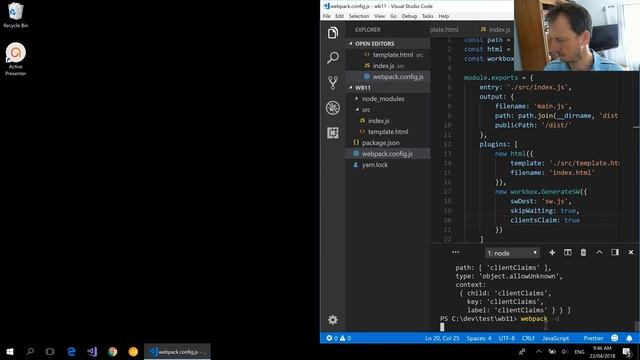Click the feedback smiley in status bar
The width and height of the screenshot is (640, 360).
pos(614,338)
